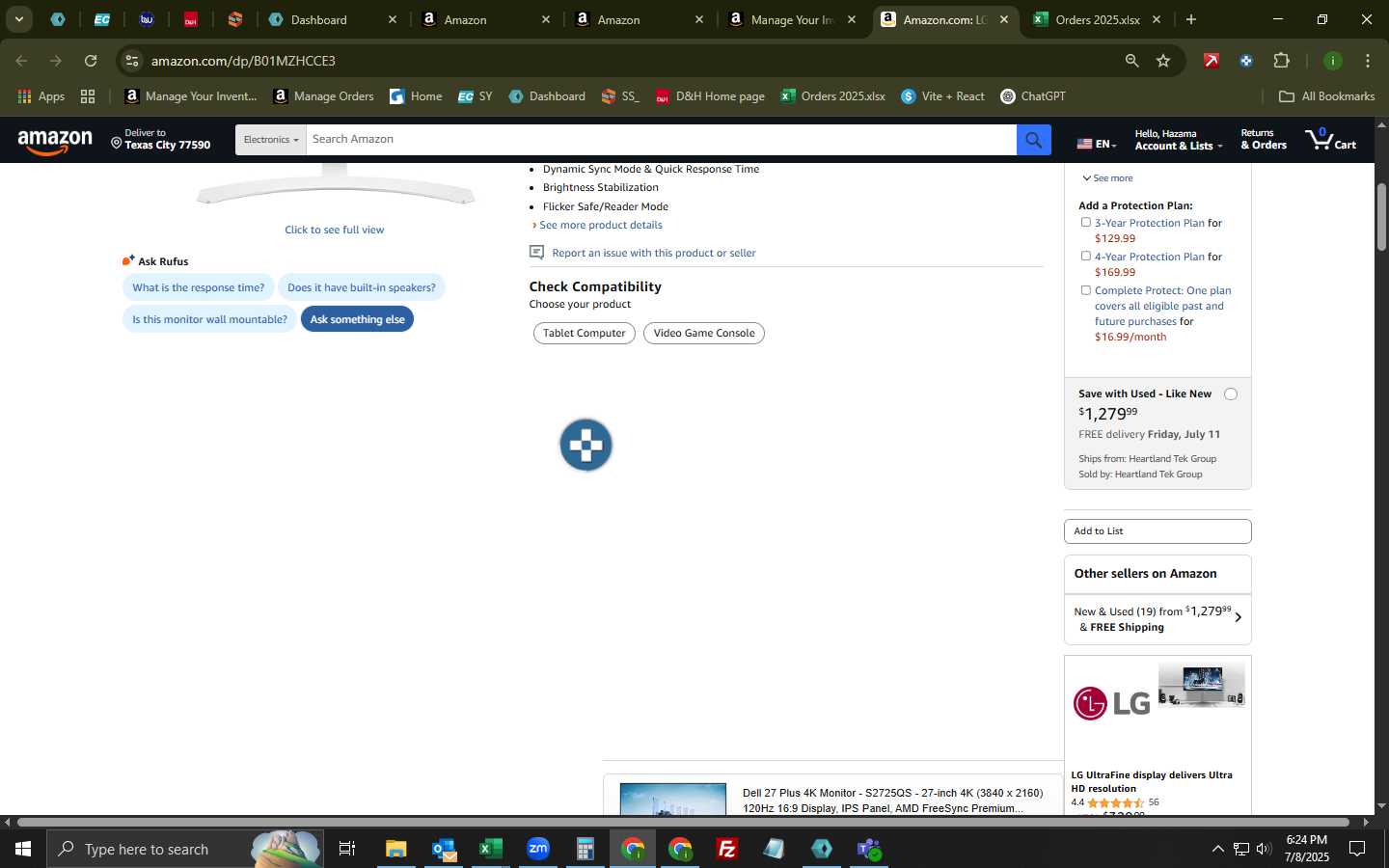Open the Electronics search category dropdown

pos(270,140)
